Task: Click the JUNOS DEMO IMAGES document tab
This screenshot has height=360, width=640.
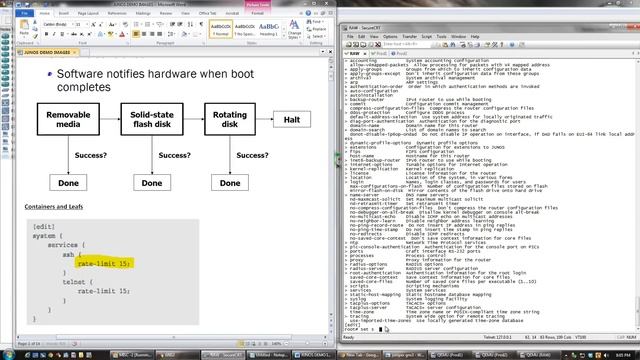Action: pos(47,52)
